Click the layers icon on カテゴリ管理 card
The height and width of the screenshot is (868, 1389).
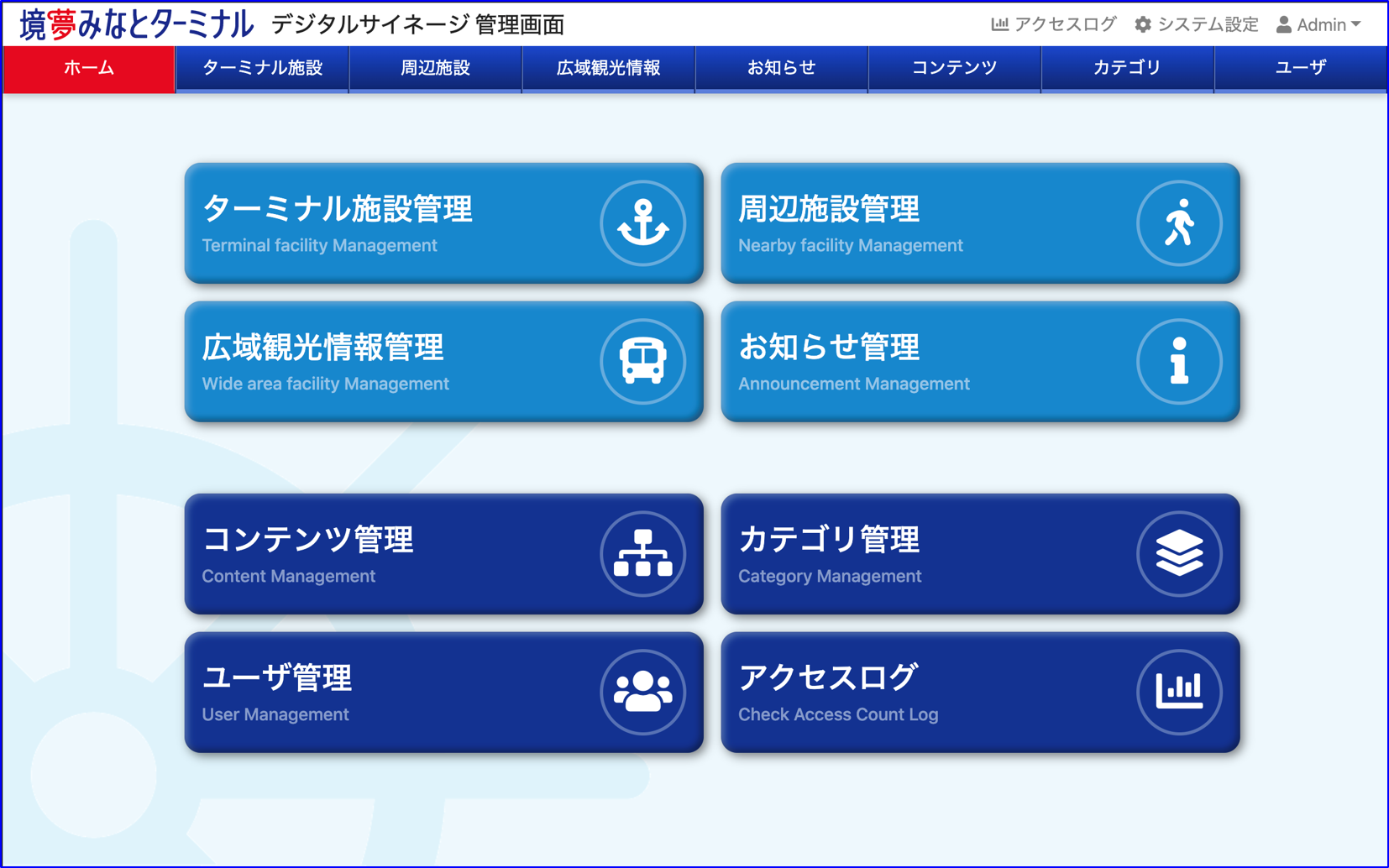pyautogui.click(x=1179, y=554)
